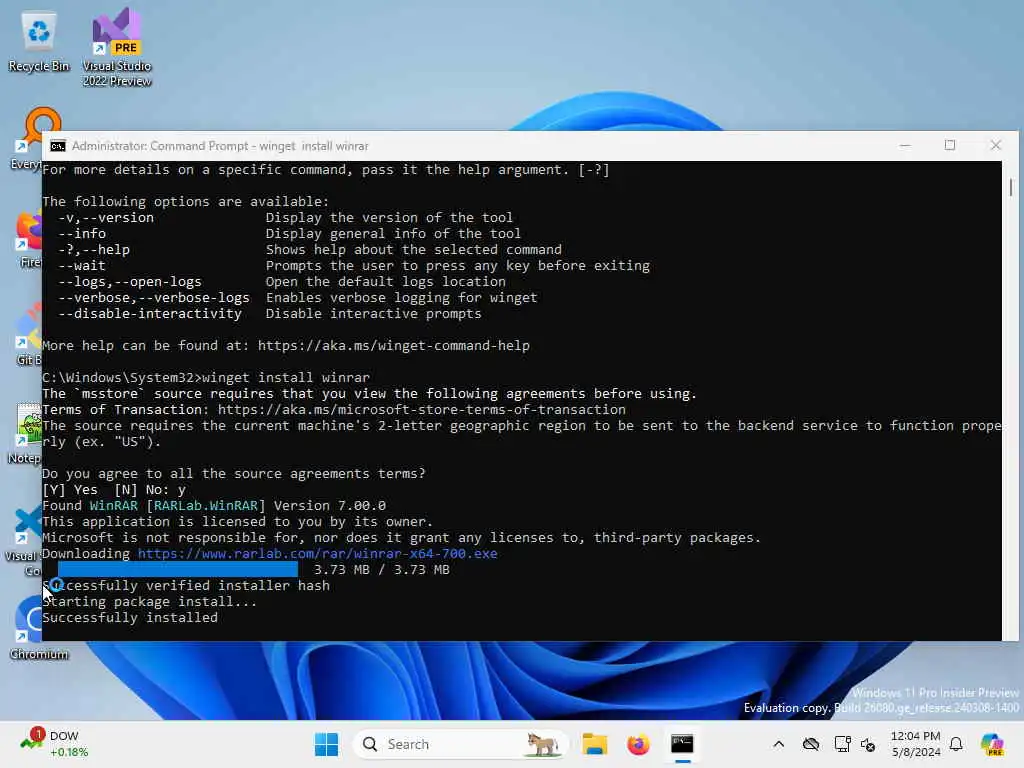Viewport: 1024px width, 768px height.
Task: Click the taskbar Search box
Action: 460,744
